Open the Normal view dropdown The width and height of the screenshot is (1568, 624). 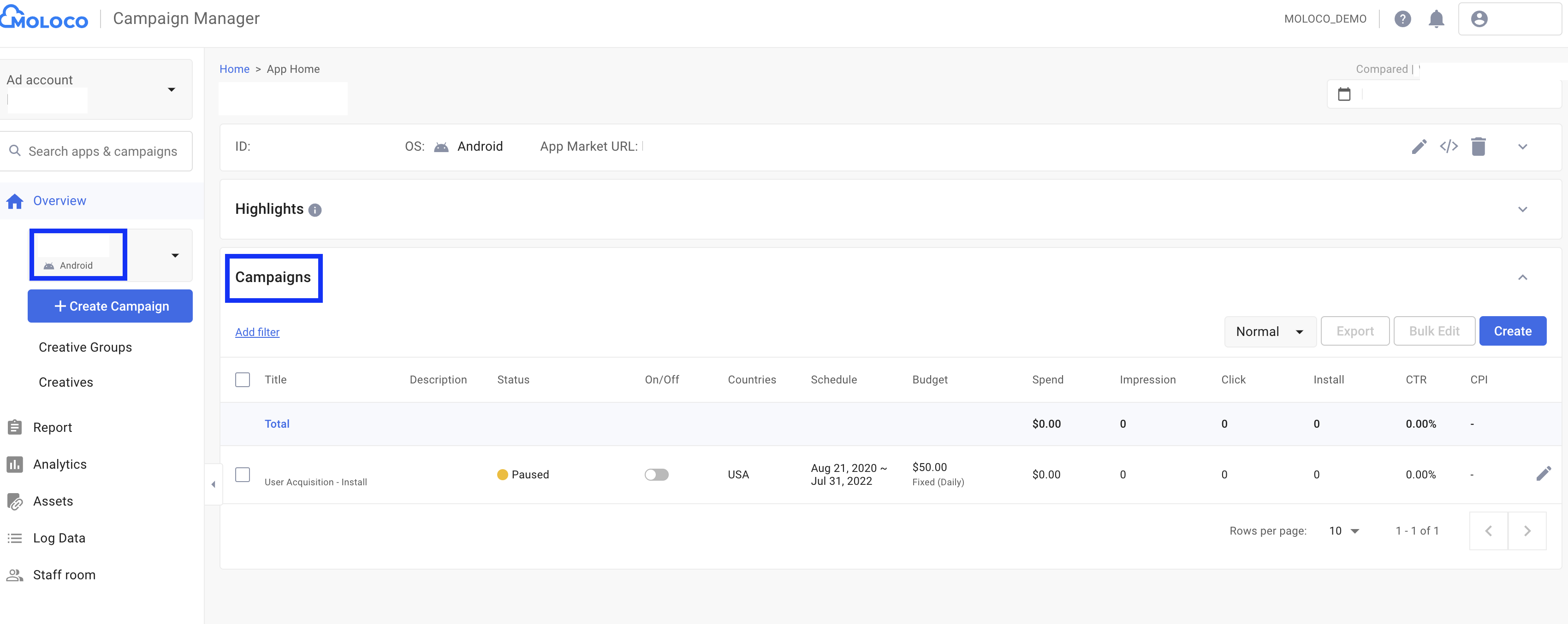tap(1270, 331)
